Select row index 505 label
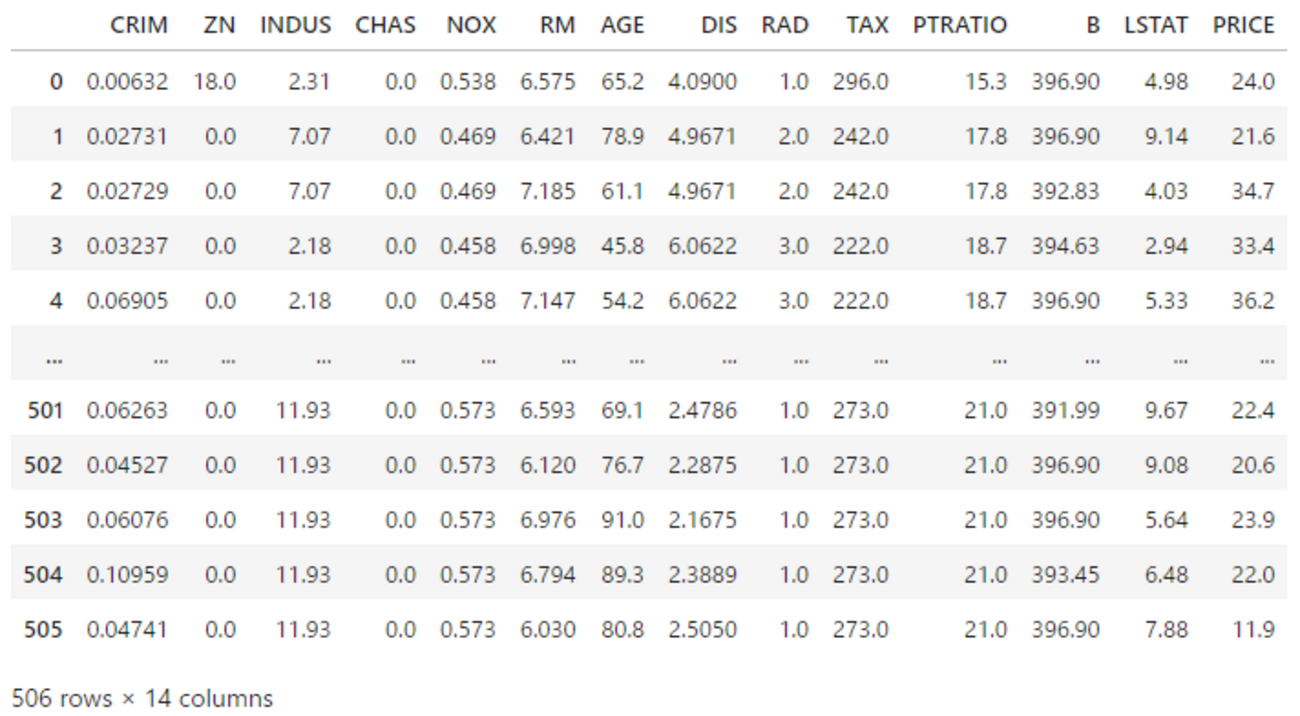The height and width of the screenshot is (716, 1300). click(43, 630)
